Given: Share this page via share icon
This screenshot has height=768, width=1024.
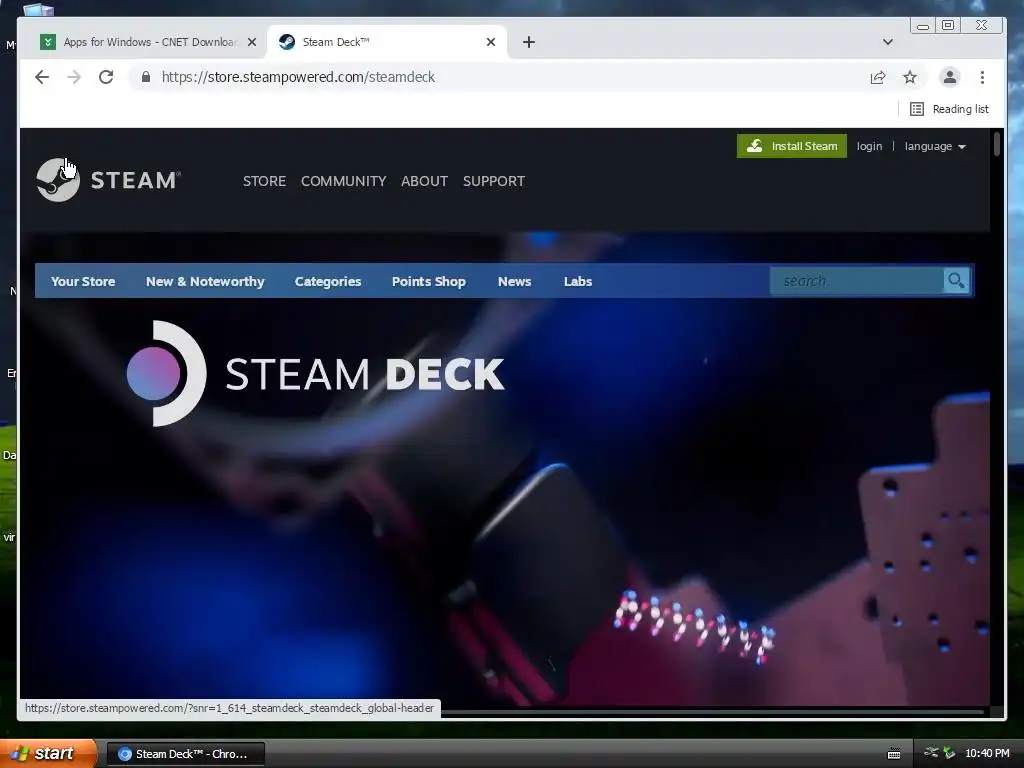Looking at the screenshot, I should tap(878, 77).
